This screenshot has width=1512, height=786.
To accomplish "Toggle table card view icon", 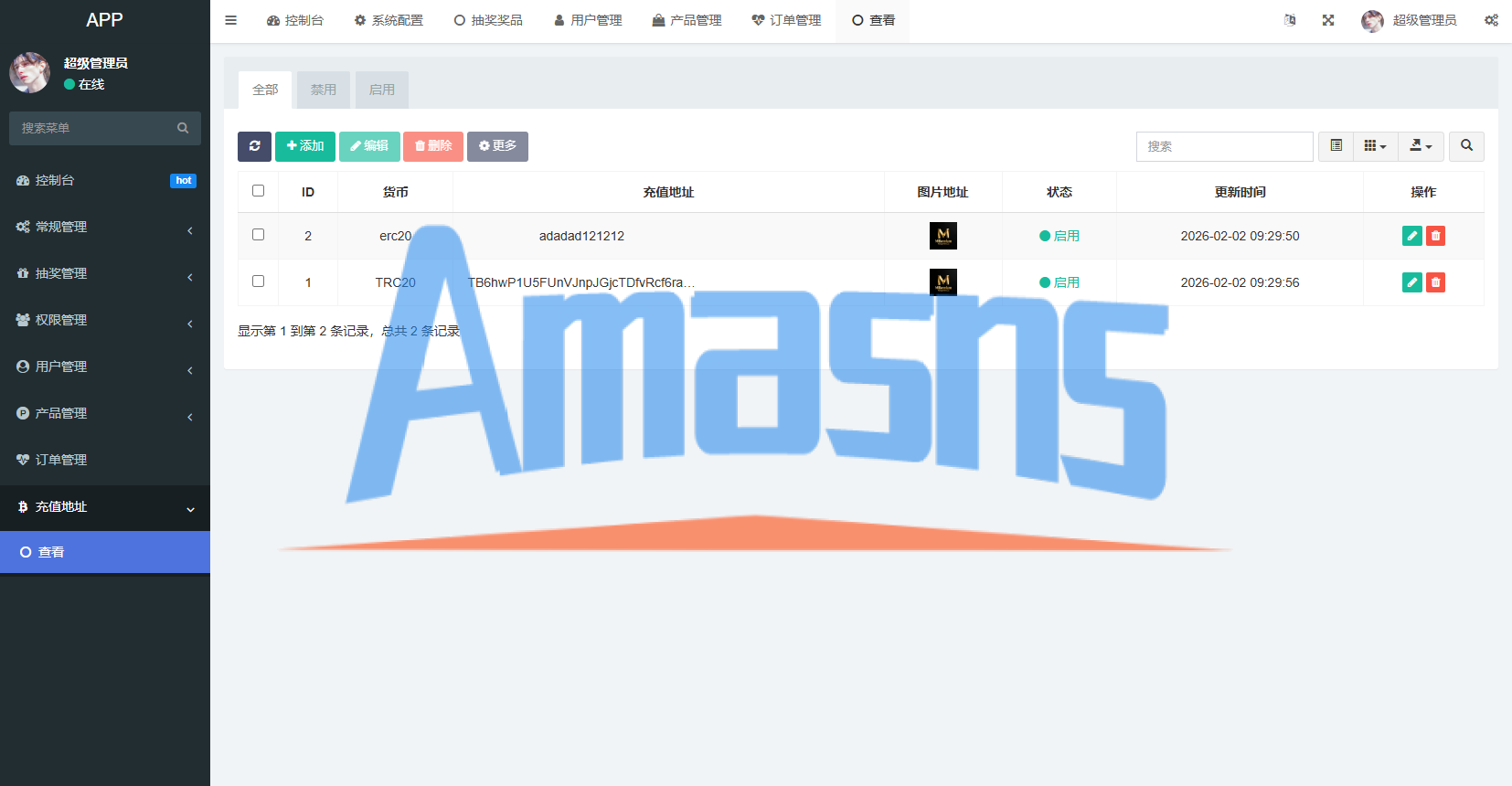I will coord(1336,146).
